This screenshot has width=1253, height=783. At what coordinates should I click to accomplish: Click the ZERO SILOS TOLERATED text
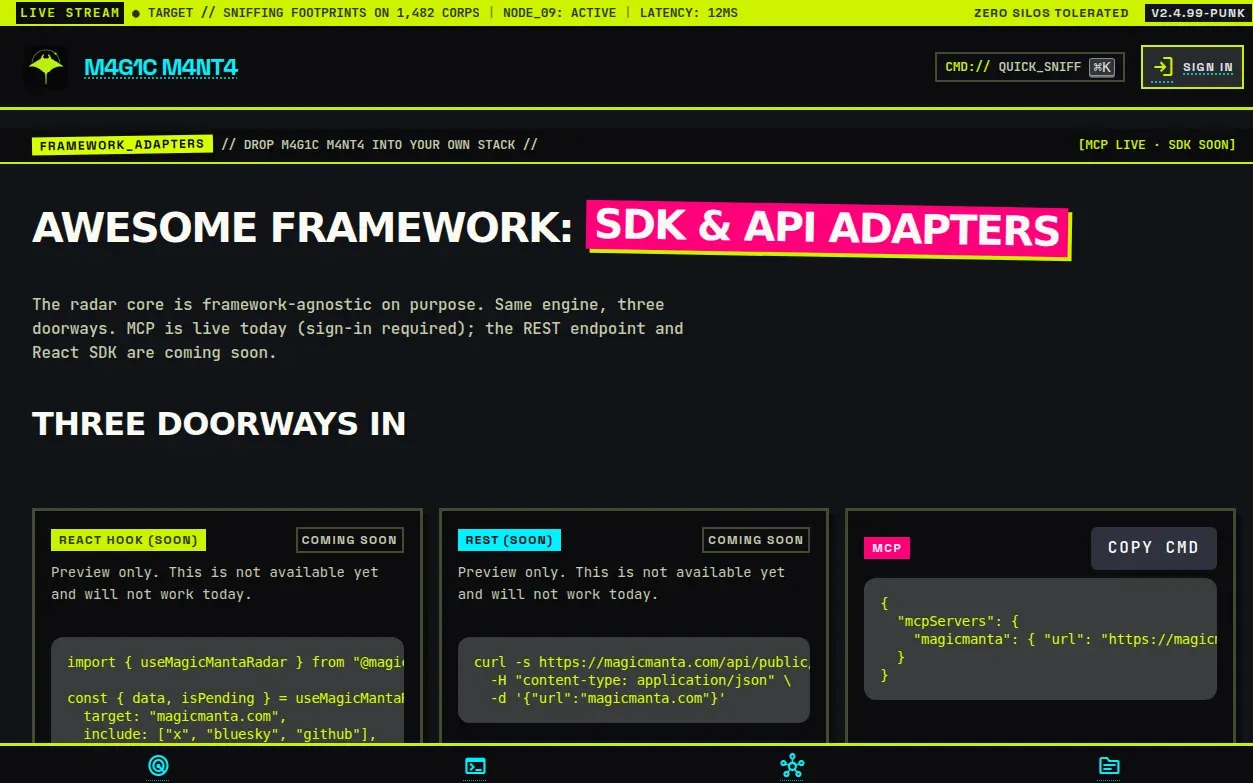[x=1051, y=13]
